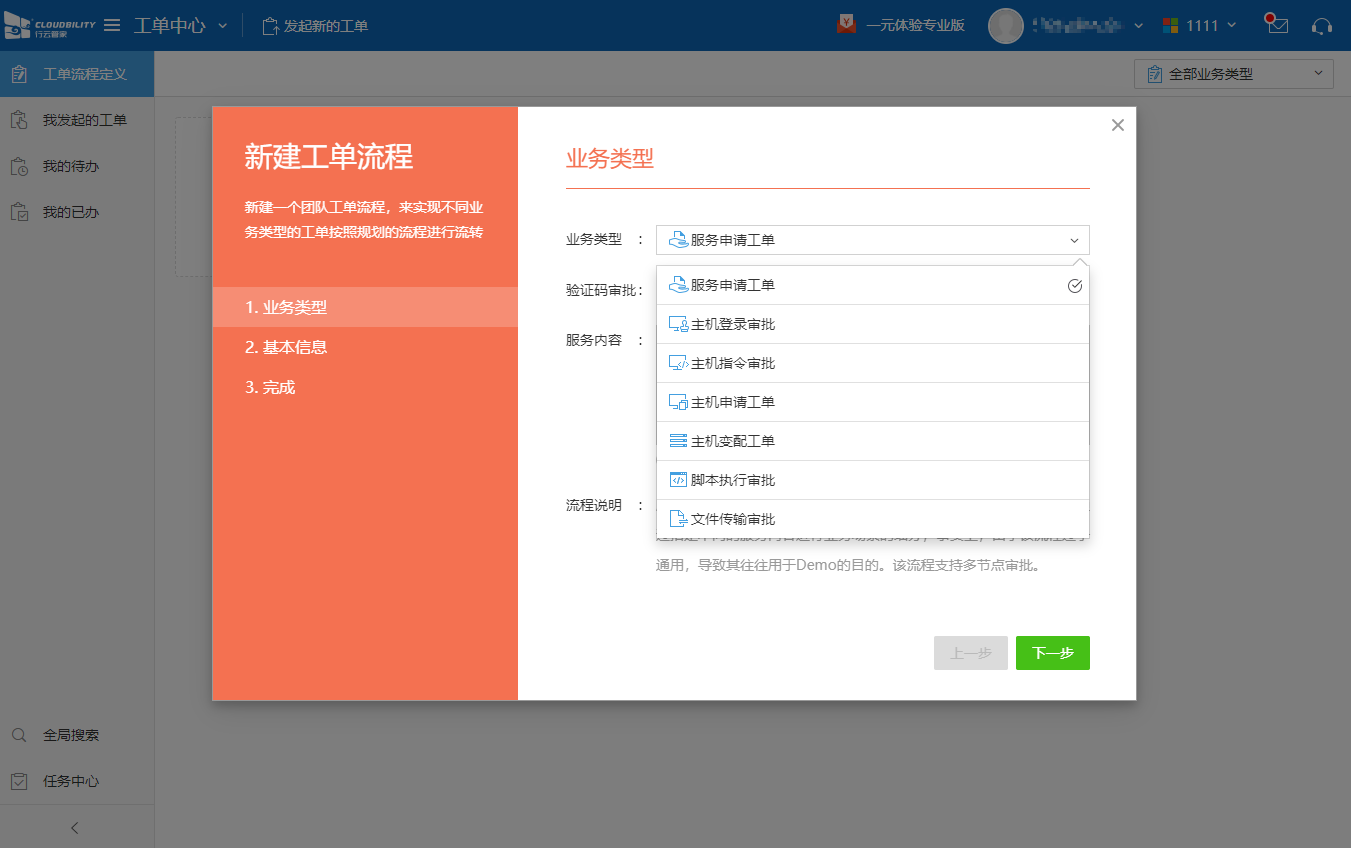
Task: Click the green 下一步 button
Action: click(x=1052, y=653)
